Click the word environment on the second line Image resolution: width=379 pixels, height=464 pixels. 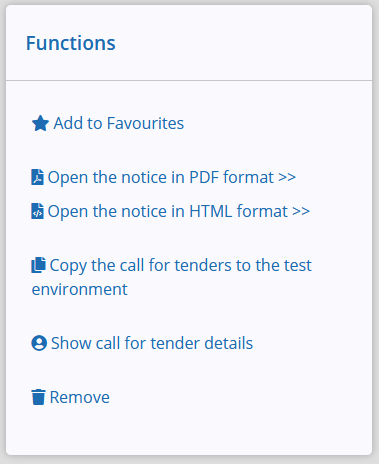[x=79, y=289]
